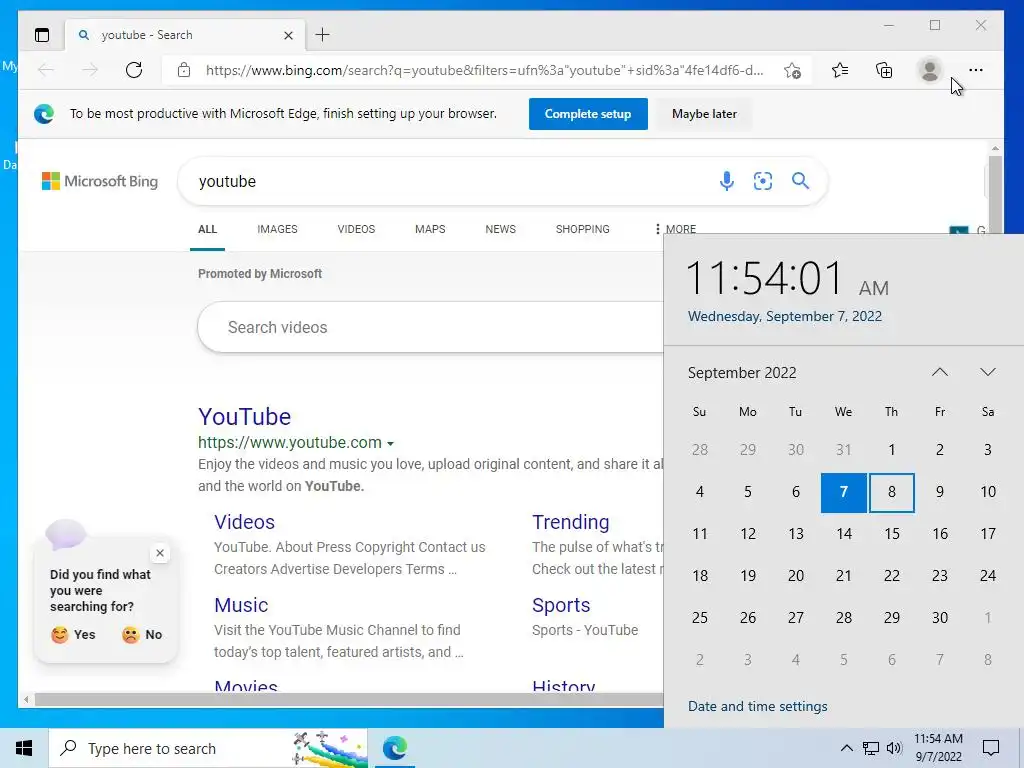Screen dimensions: 1024x768
Task: Click the Search videos input box
Action: coord(431,327)
